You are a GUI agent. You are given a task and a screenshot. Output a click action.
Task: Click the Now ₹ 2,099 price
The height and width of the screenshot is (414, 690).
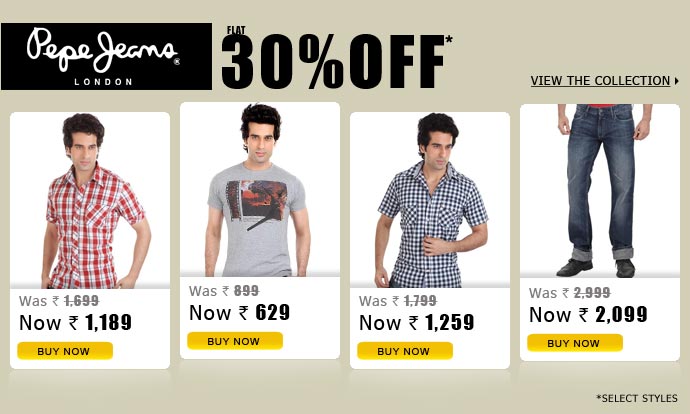[x=588, y=315]
